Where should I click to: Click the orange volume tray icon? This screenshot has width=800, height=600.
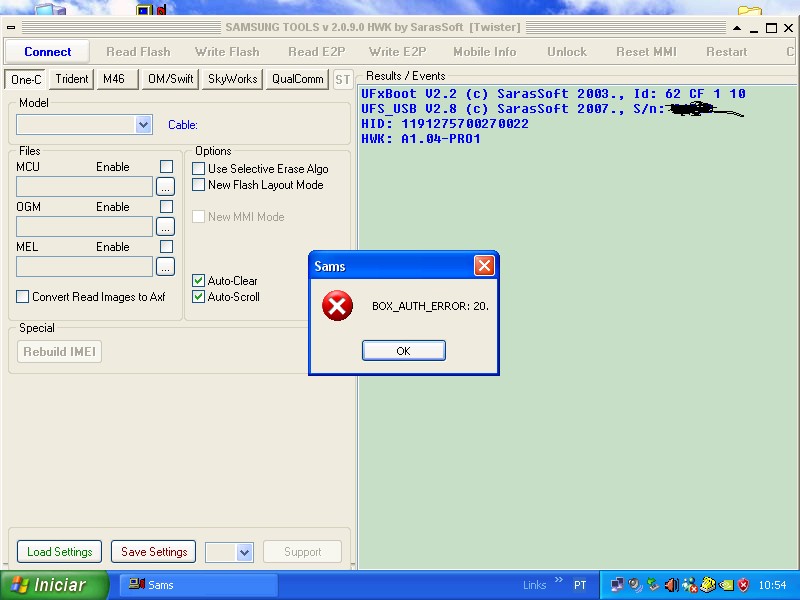click(671, 585)
